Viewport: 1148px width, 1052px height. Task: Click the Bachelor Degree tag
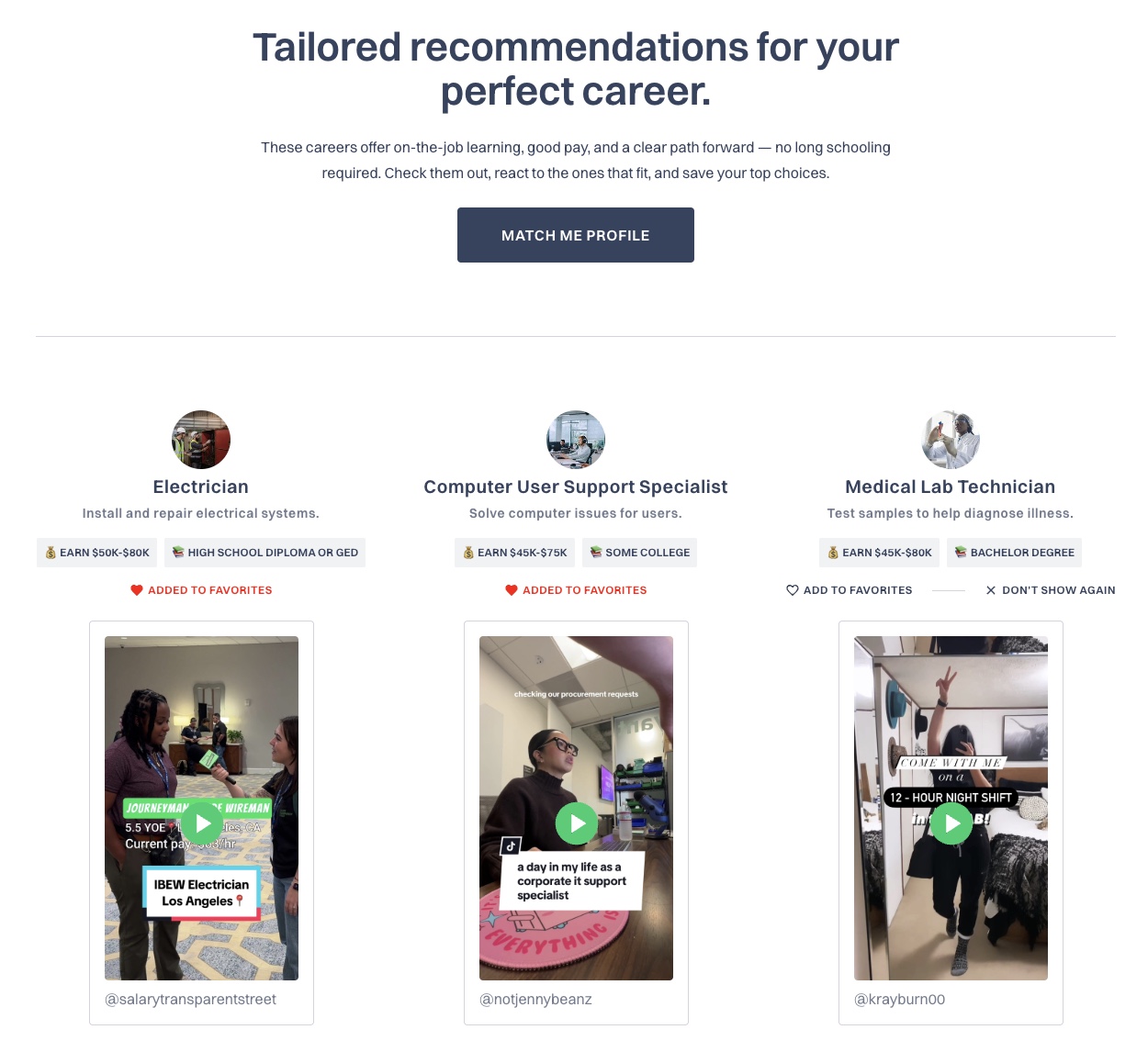(1015, 553)
